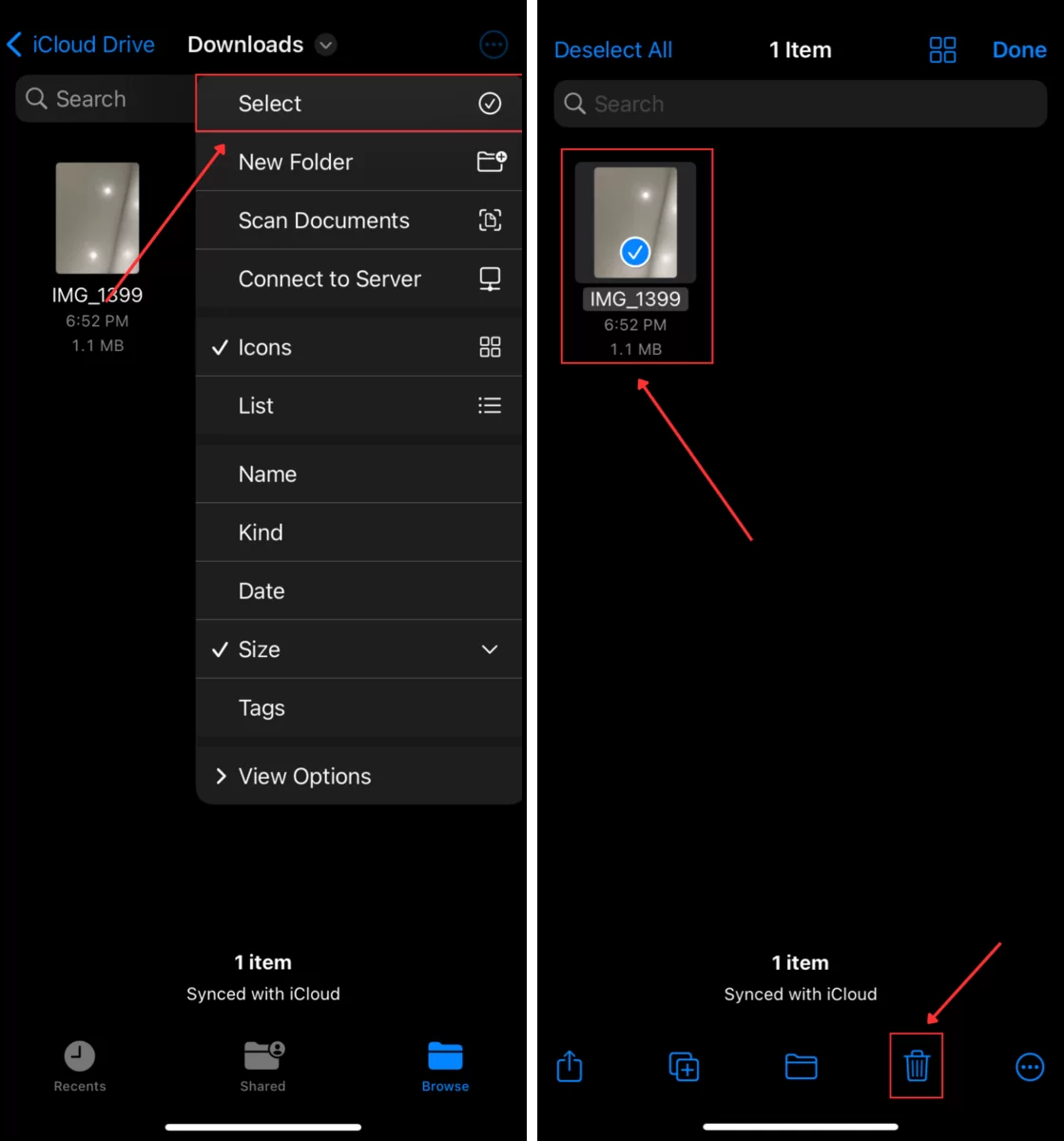Switch to List view option
This screenshot has height=1141, width=1064.
click(x=358, y=406)
